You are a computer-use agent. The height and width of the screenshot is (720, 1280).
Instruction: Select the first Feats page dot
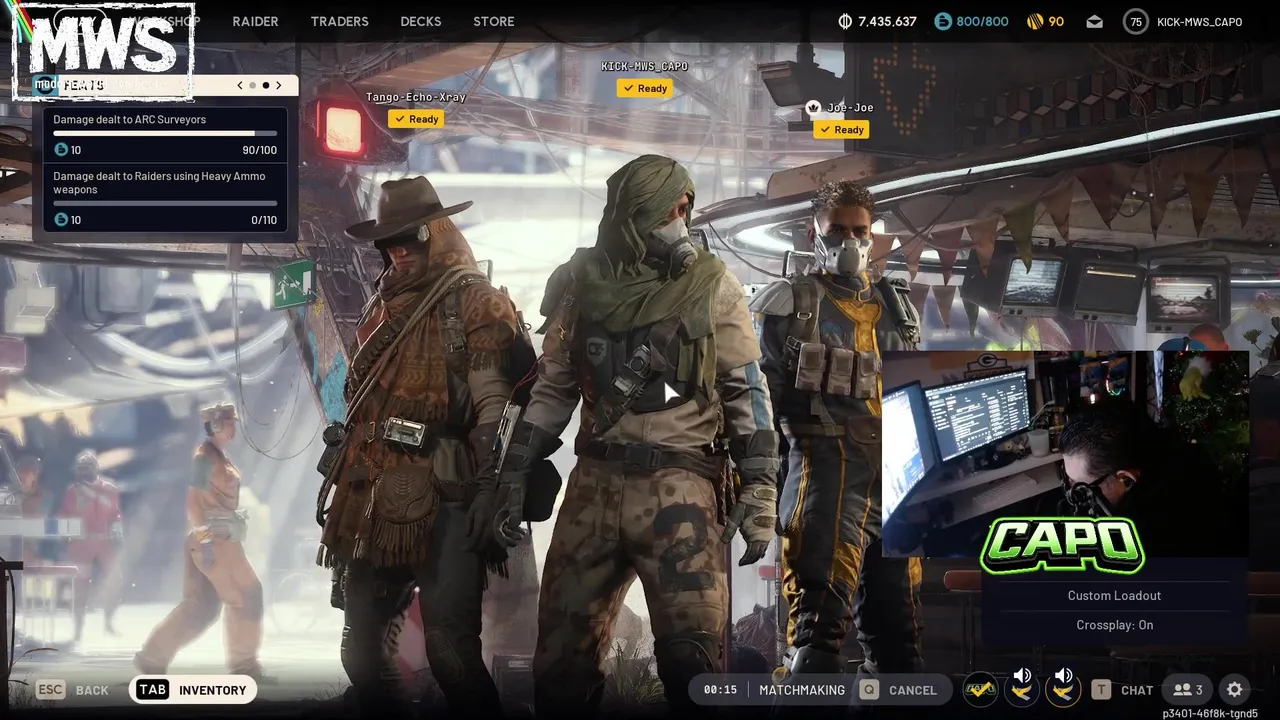[x=253, y=85]
